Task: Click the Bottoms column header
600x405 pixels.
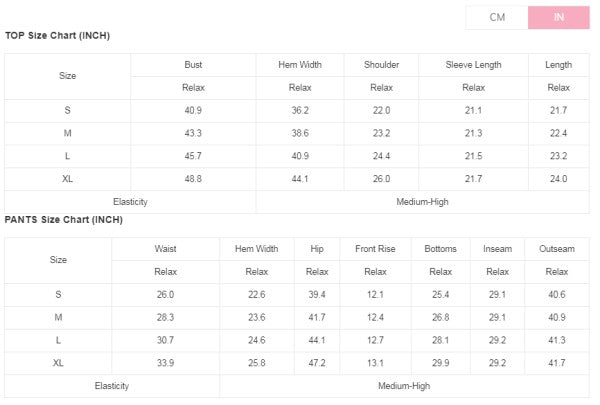Action: [440, 248]
